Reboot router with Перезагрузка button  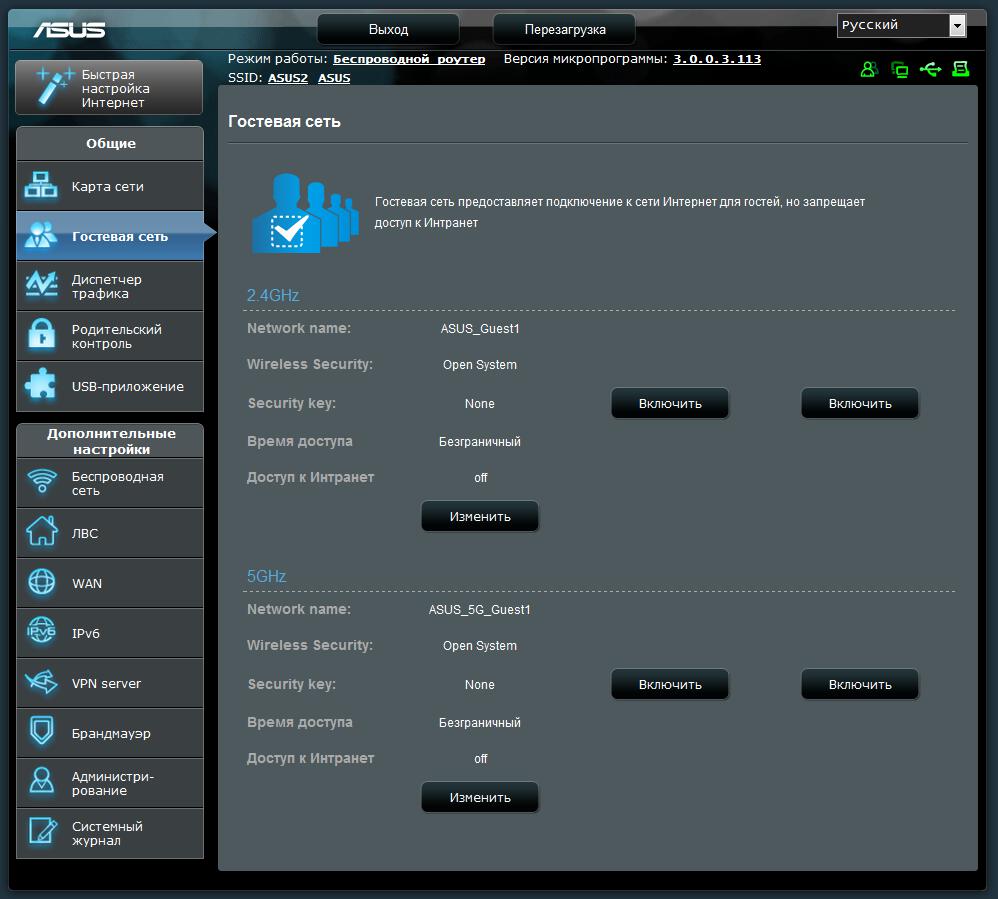565,29
